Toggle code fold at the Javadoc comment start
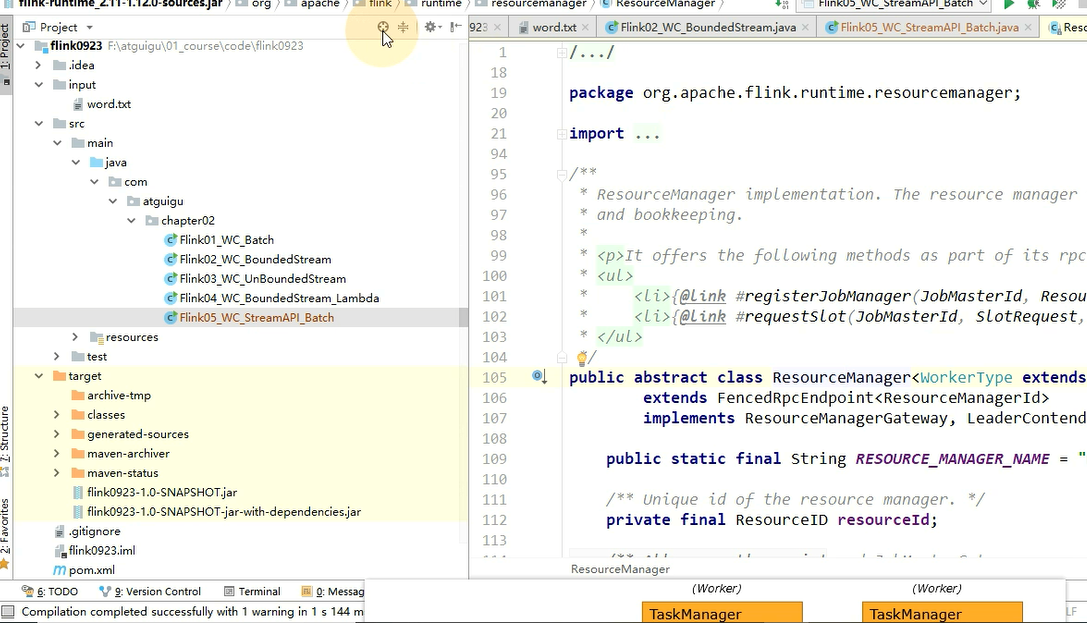 click(562, 174)
